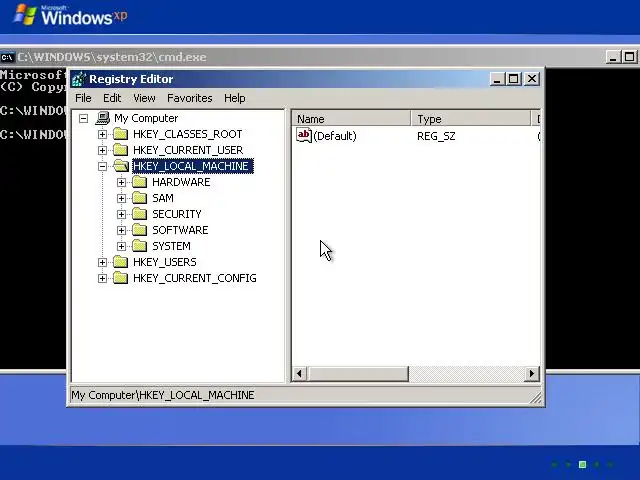The height and width of the screenshot is (480, 640).
Task: Maximize the cmd.exe window
Action: [630, 57]
